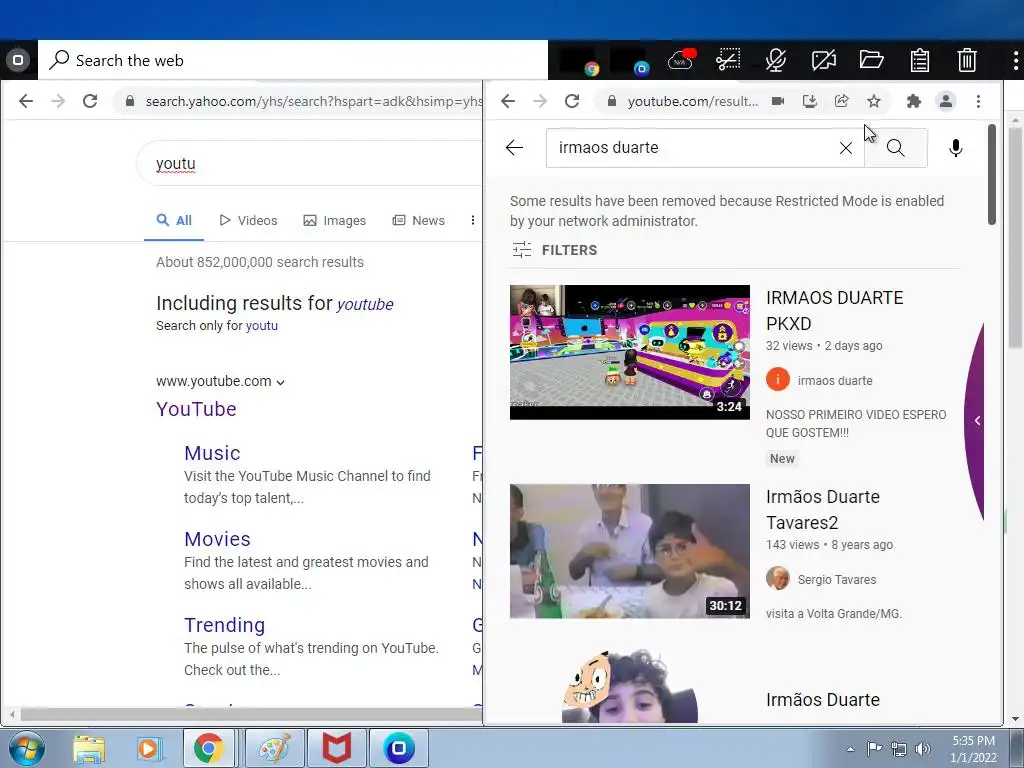Expand the purple side panel arrow

click(977, 421)
